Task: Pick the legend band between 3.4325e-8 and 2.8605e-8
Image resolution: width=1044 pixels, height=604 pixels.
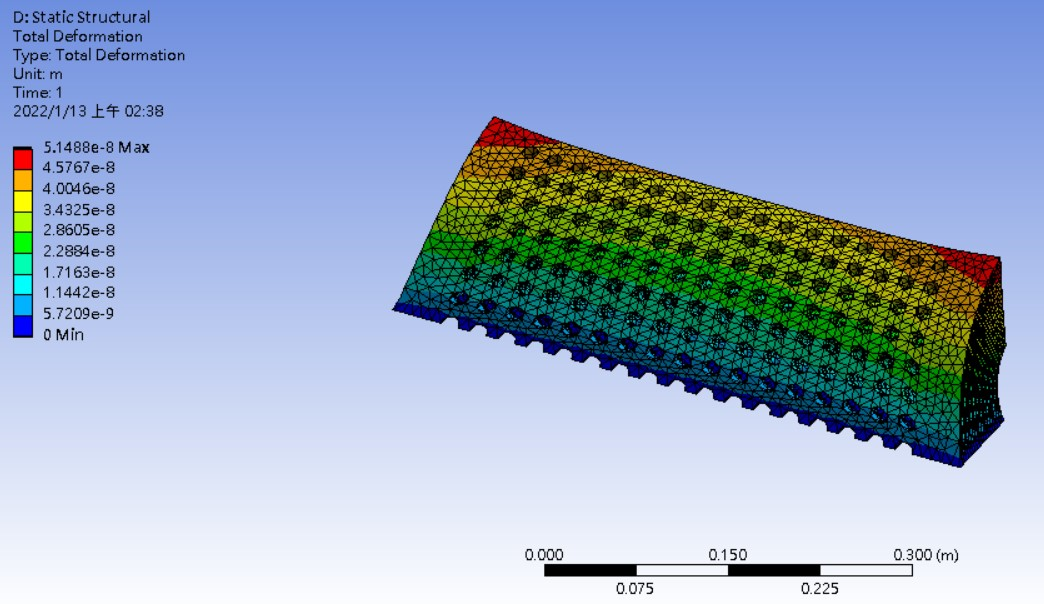Action: pos(23,222)
